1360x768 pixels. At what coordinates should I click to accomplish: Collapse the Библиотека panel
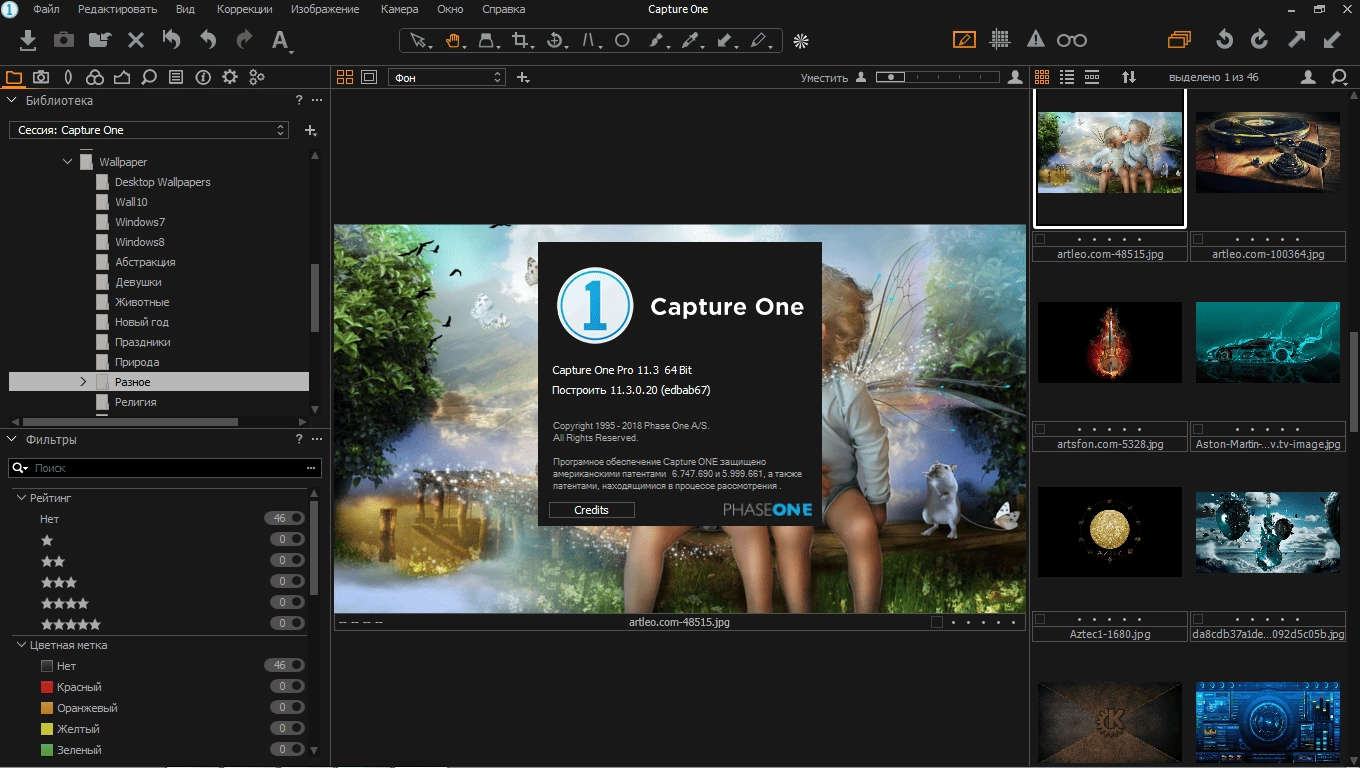point(13,100)
